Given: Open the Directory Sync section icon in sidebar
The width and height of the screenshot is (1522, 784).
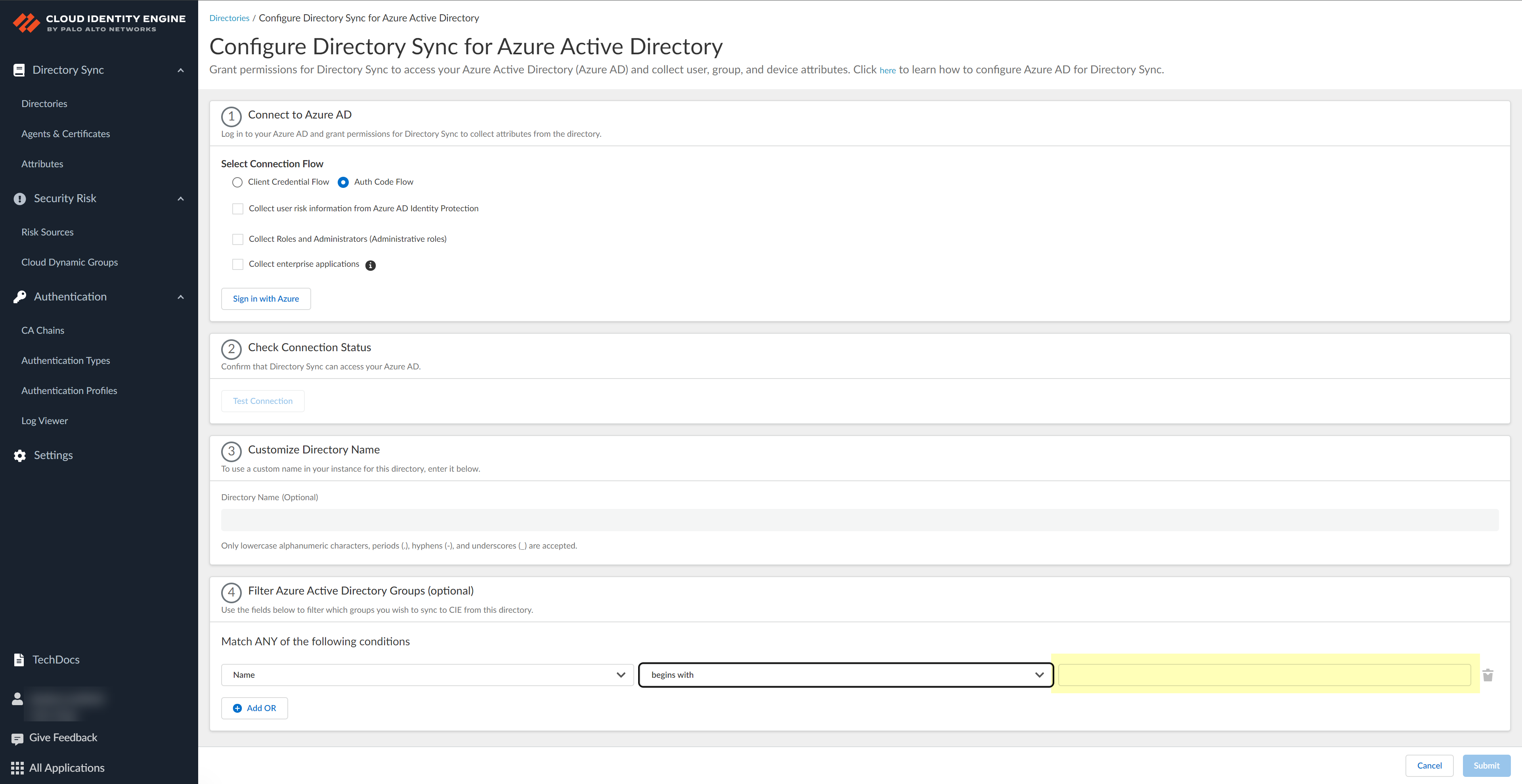Looking at the screenshot, I should pos(19,70).
